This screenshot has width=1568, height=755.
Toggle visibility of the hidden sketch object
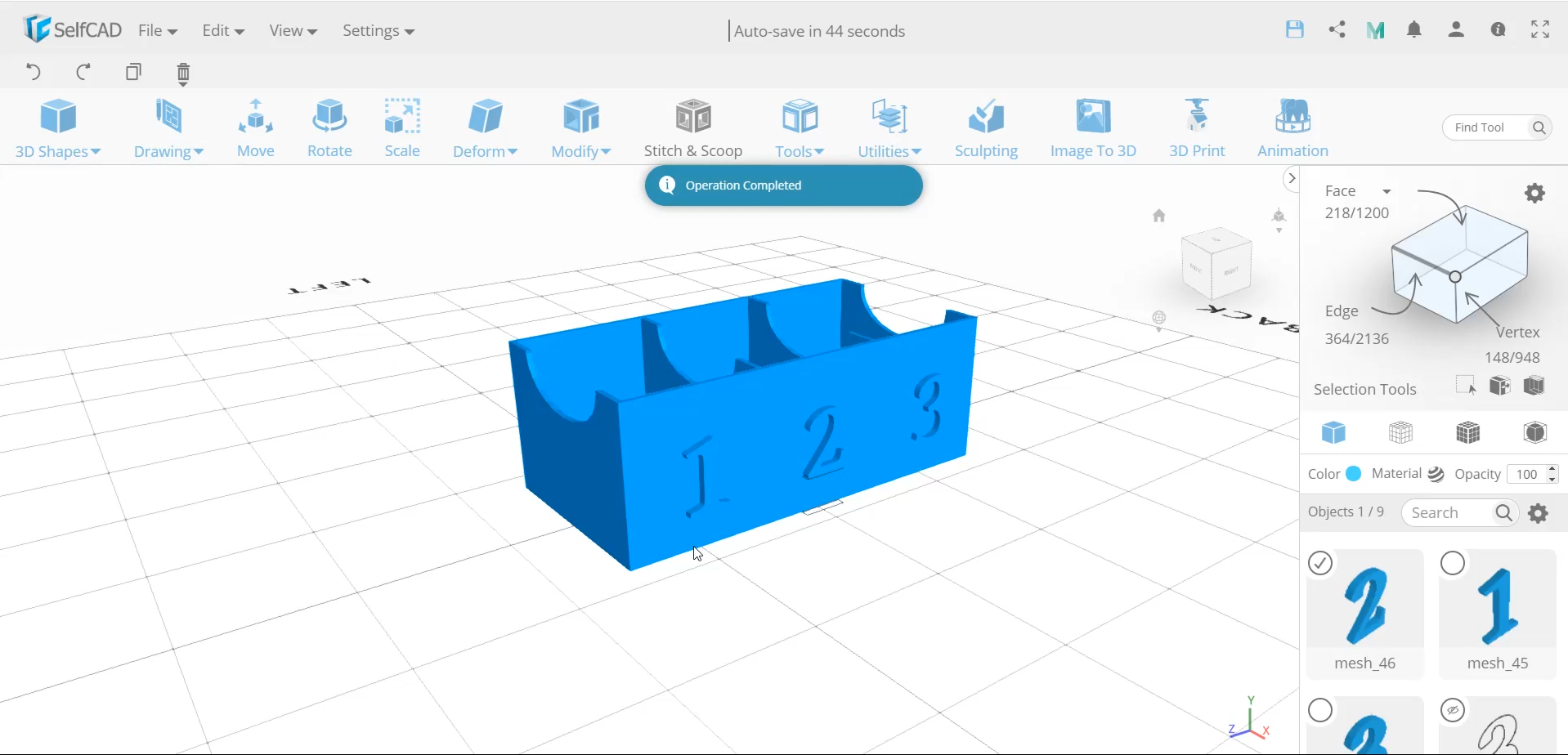1453,710
